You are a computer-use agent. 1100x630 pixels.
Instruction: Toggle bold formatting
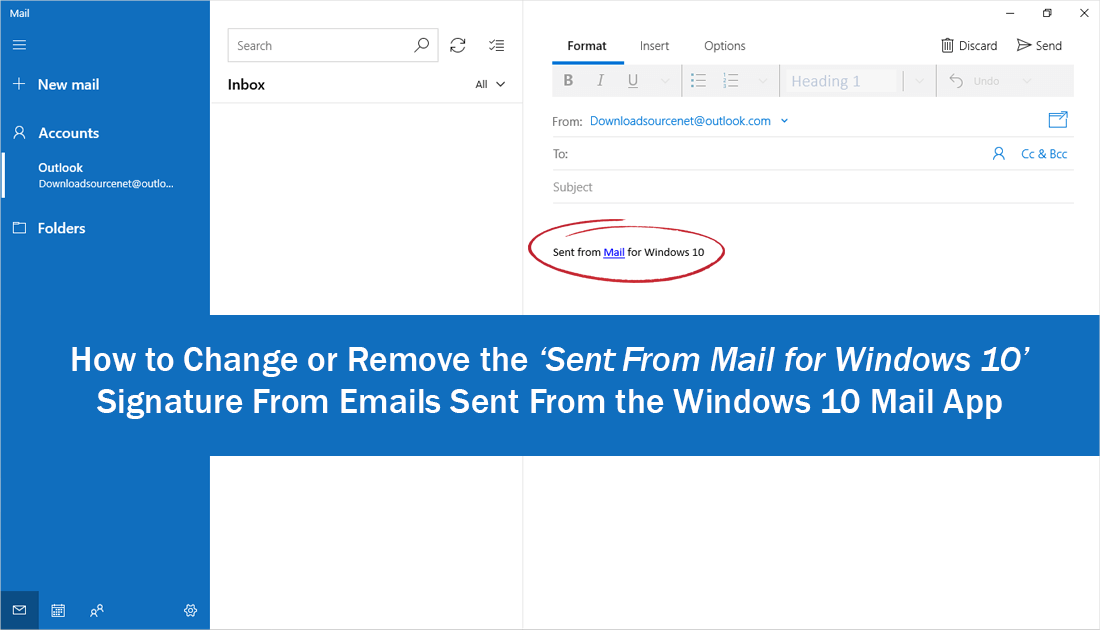568,81
